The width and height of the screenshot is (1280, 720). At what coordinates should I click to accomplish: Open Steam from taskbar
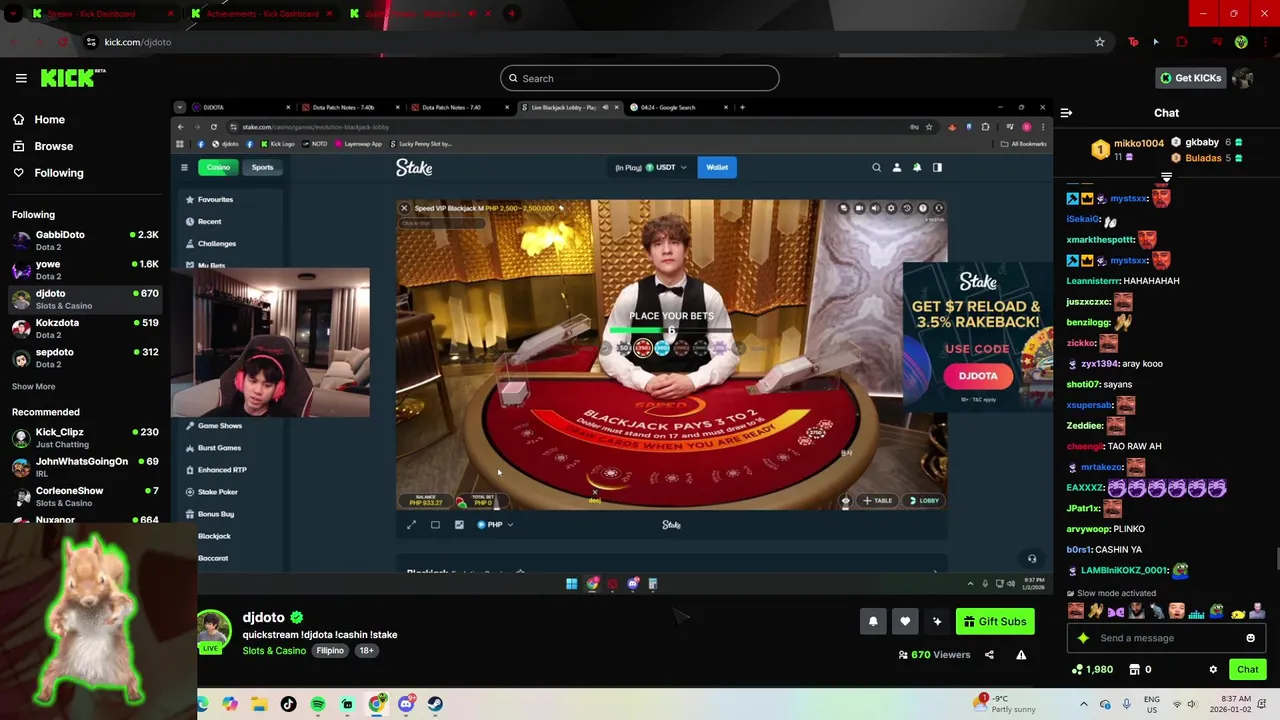[435, 704]
